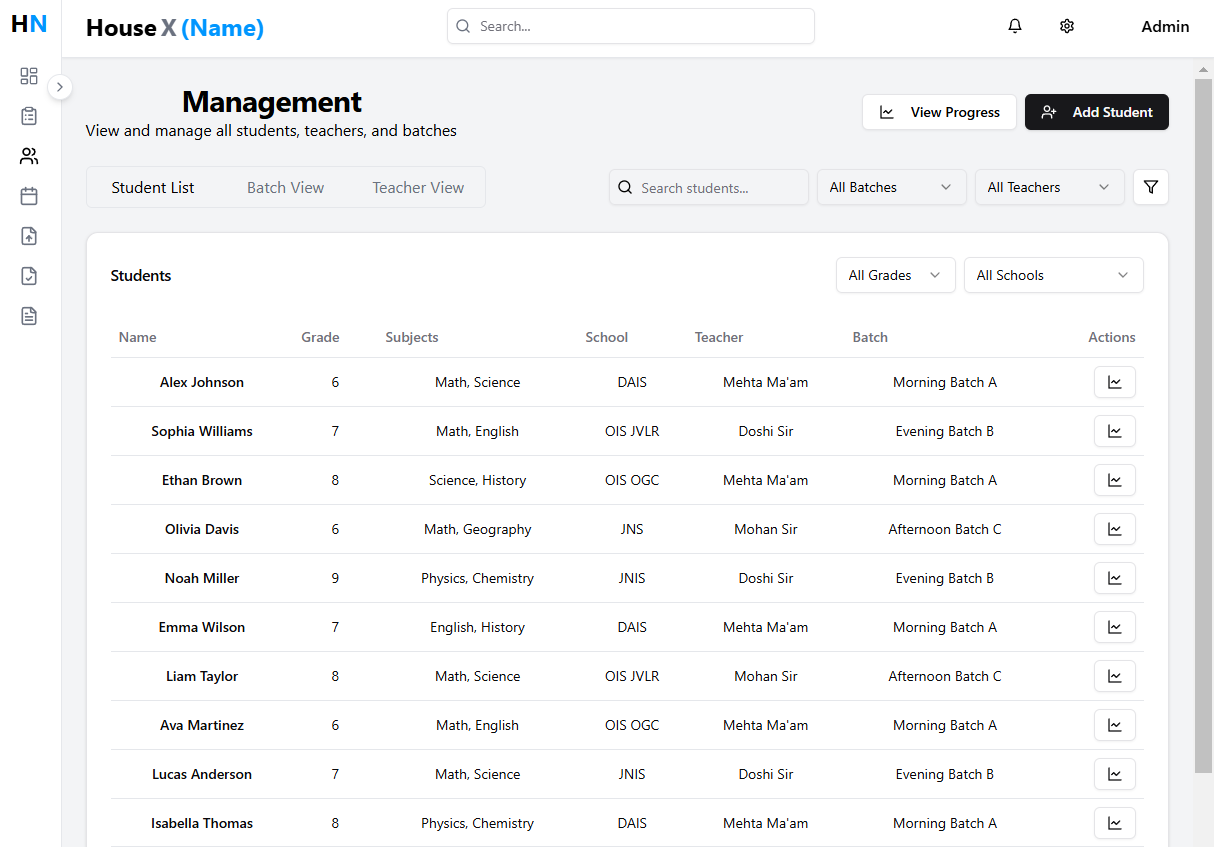Open the report document icon at sidebar bottom
The width and height of the screenshot is (1218, 847).
28,315
